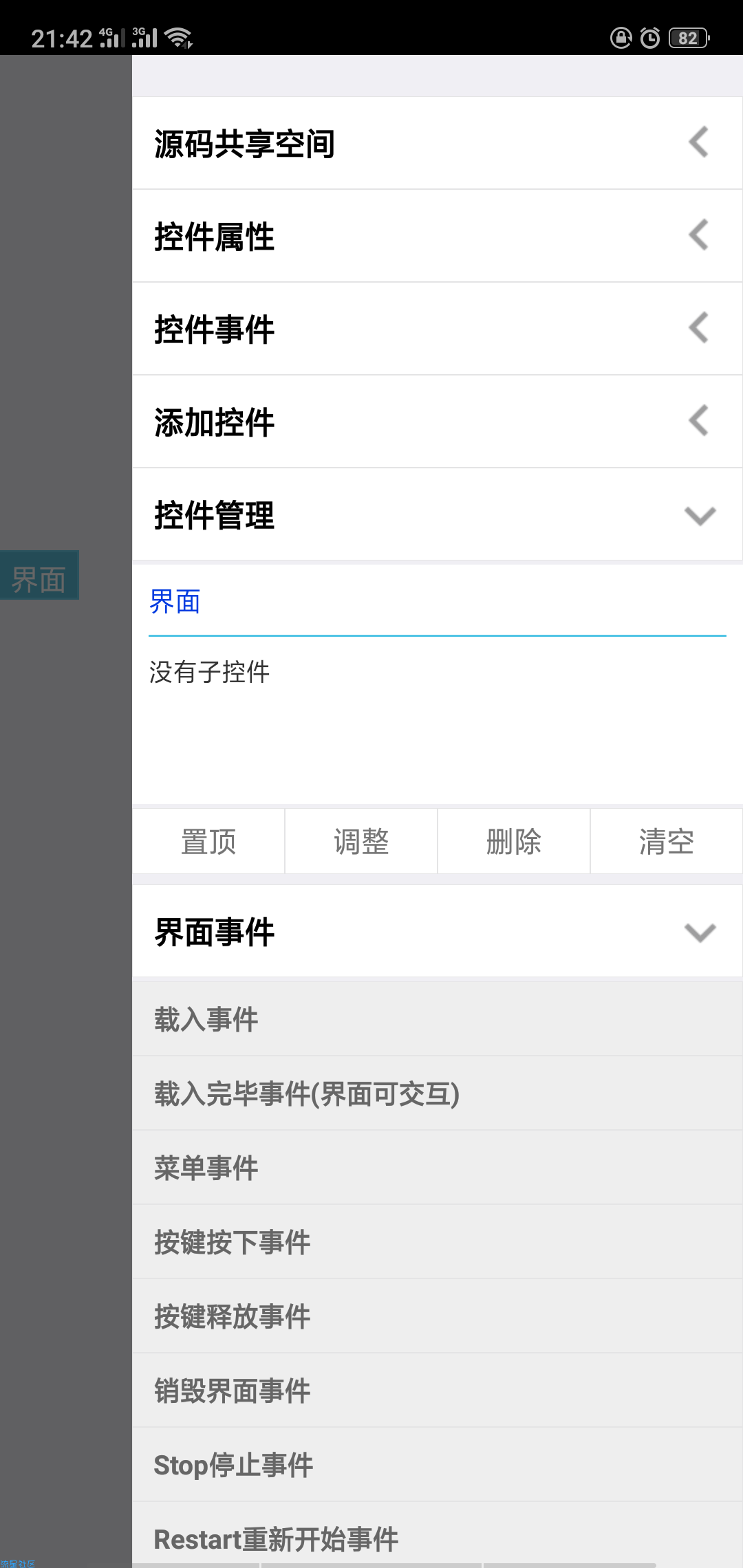Viewport: 743px width, 1568px height.
Task: Choose 菜单事件 entry
Action: click(x=438, y=1168)
